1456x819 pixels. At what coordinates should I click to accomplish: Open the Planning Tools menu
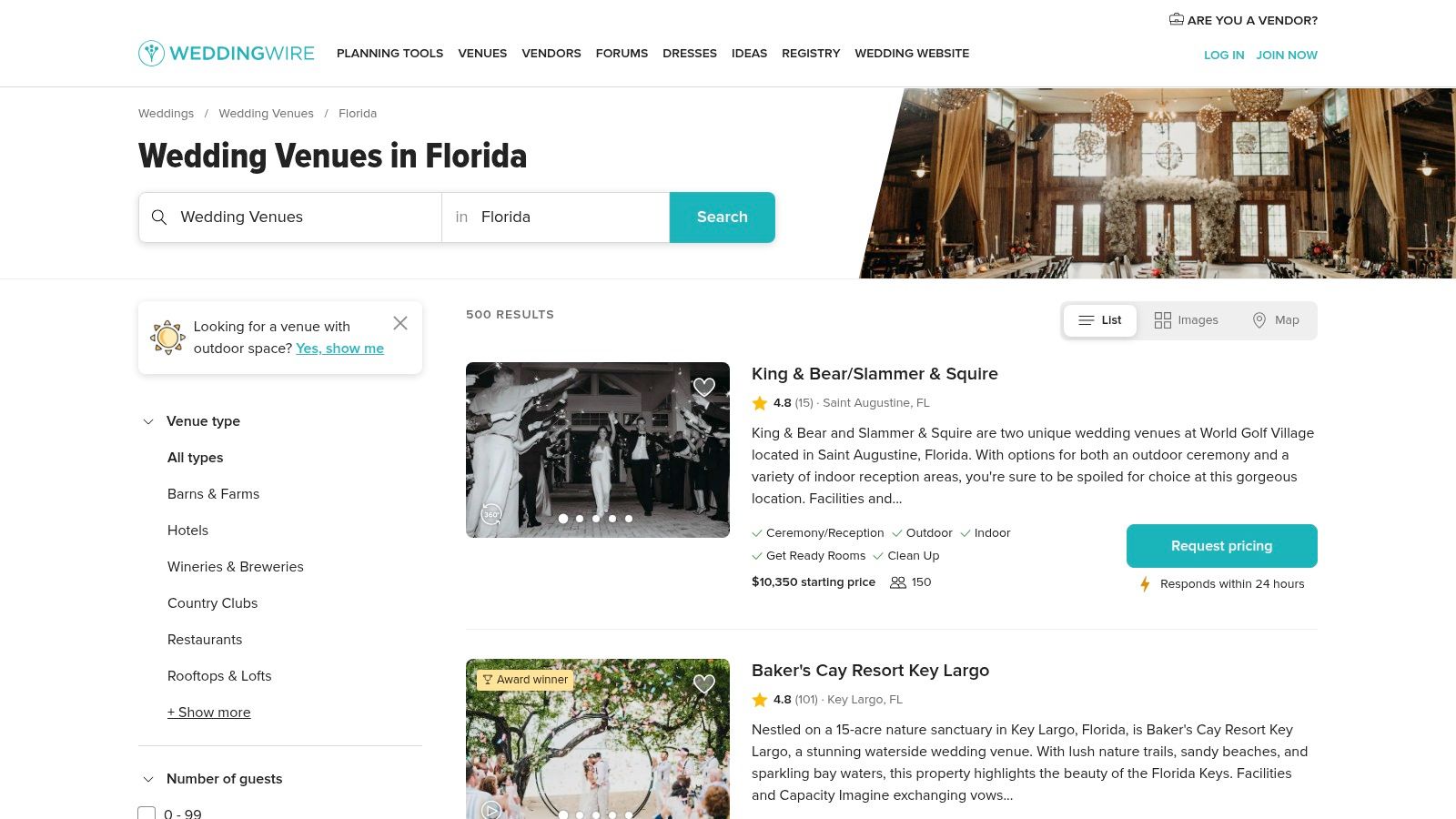click(x=389, y=54)
